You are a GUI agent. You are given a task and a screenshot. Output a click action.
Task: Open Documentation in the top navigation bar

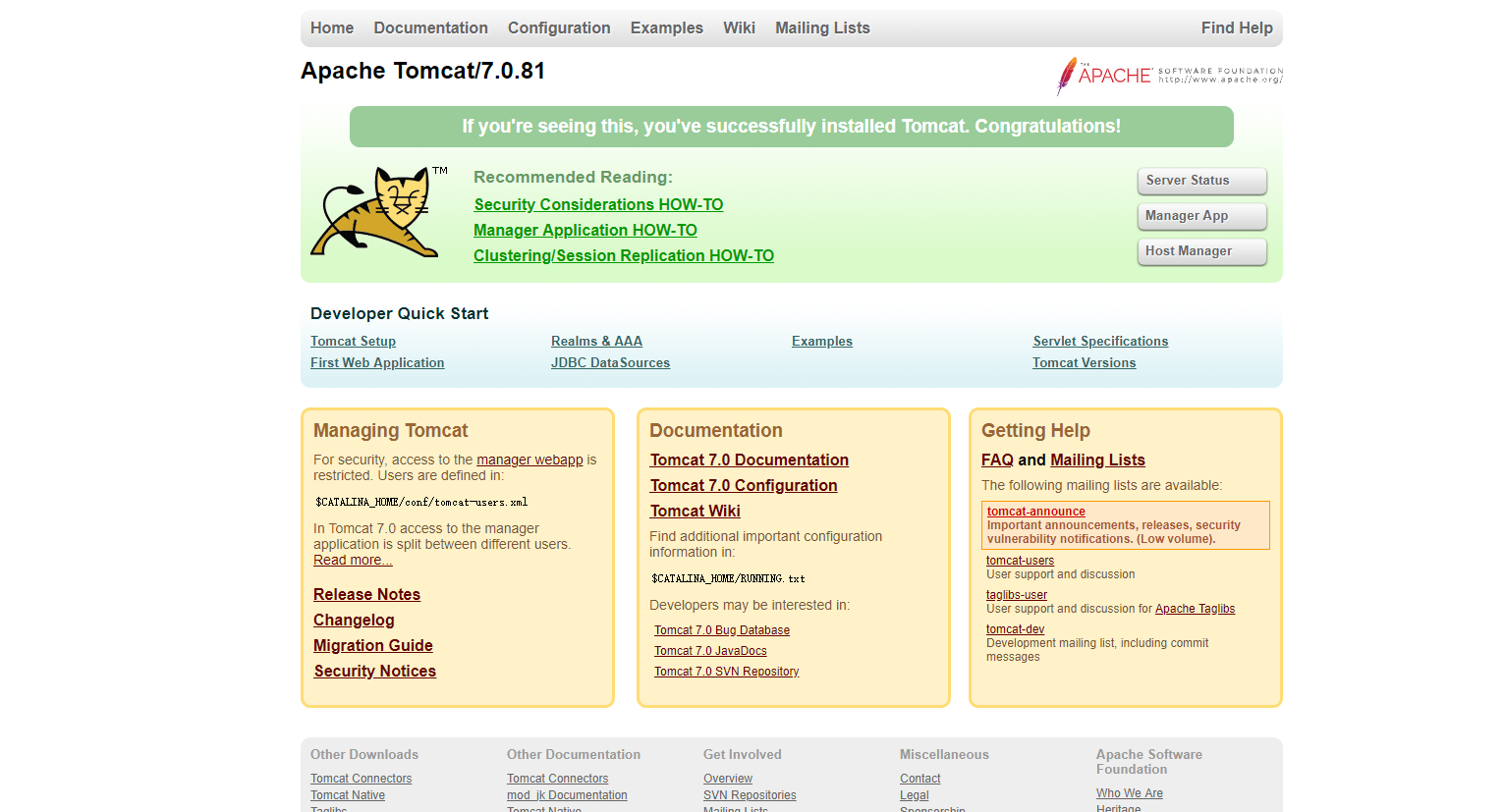coord(430,27)
